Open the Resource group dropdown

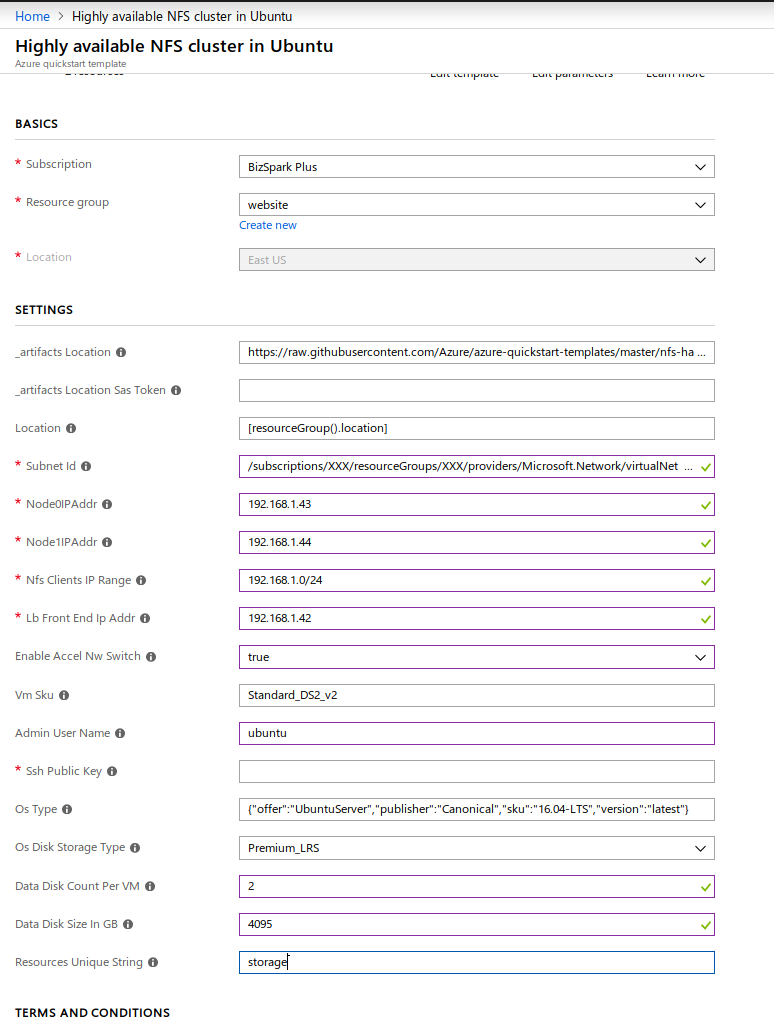pyautogui.click(x=476, y=205)
